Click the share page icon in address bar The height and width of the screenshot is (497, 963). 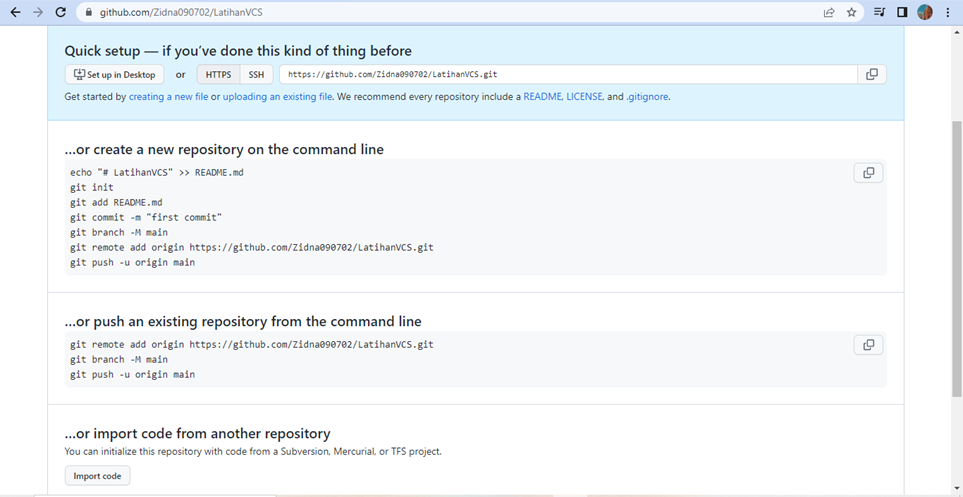pos(829,12)
